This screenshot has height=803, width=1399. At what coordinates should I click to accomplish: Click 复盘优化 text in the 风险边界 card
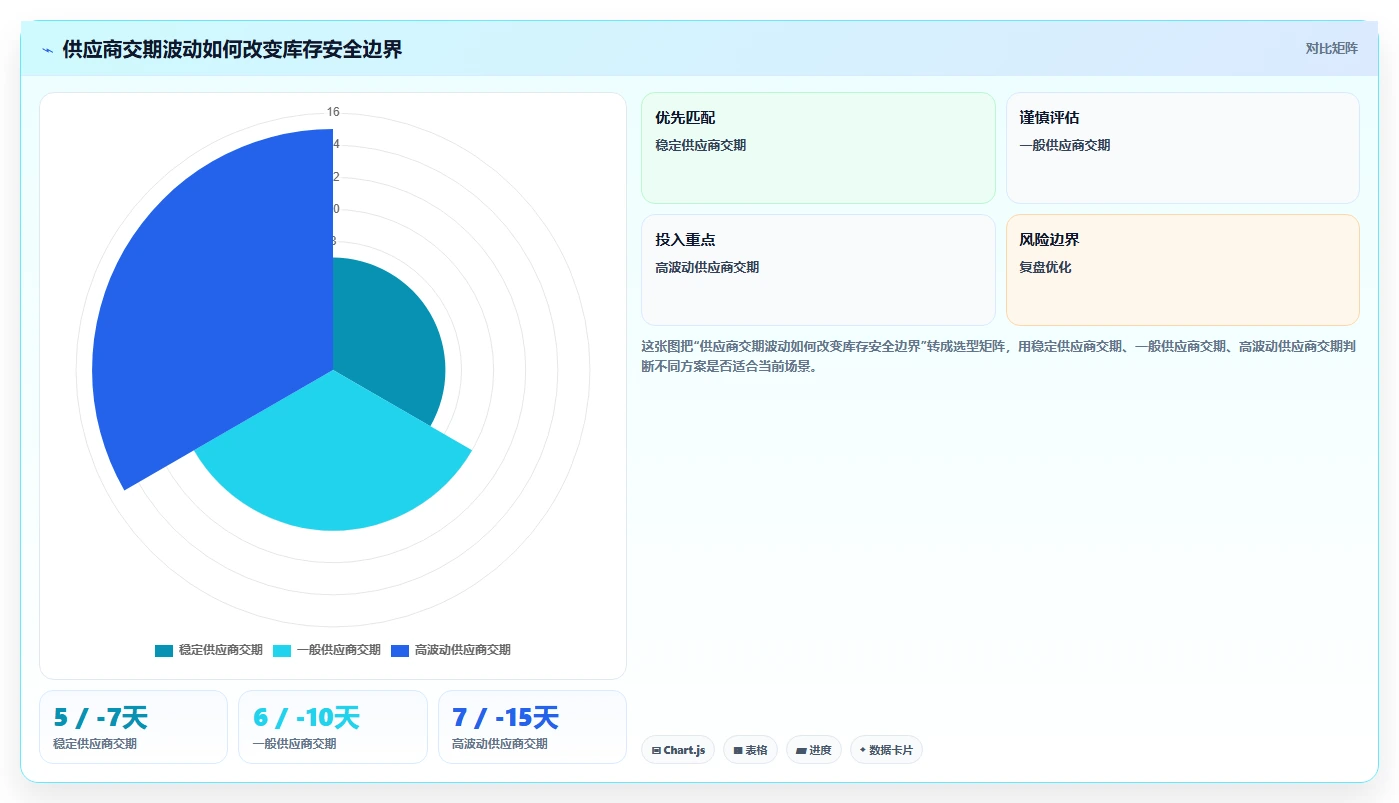coord(1045,267)
